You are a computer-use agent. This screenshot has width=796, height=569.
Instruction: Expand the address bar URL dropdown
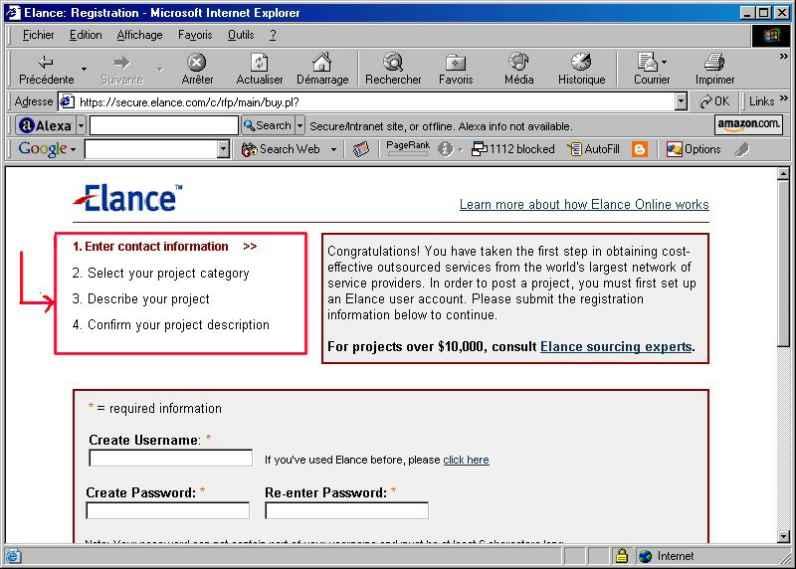[681, 102]
